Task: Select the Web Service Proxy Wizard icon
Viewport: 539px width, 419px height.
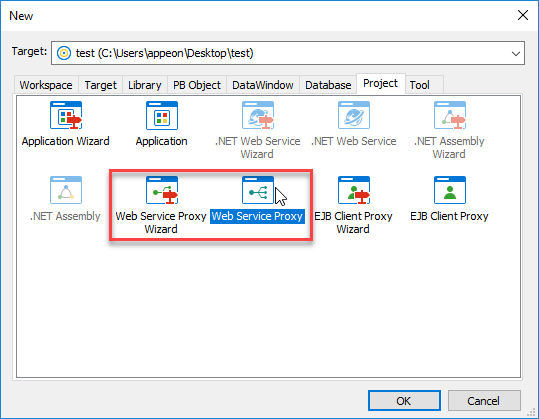Action: coord(162,190)
